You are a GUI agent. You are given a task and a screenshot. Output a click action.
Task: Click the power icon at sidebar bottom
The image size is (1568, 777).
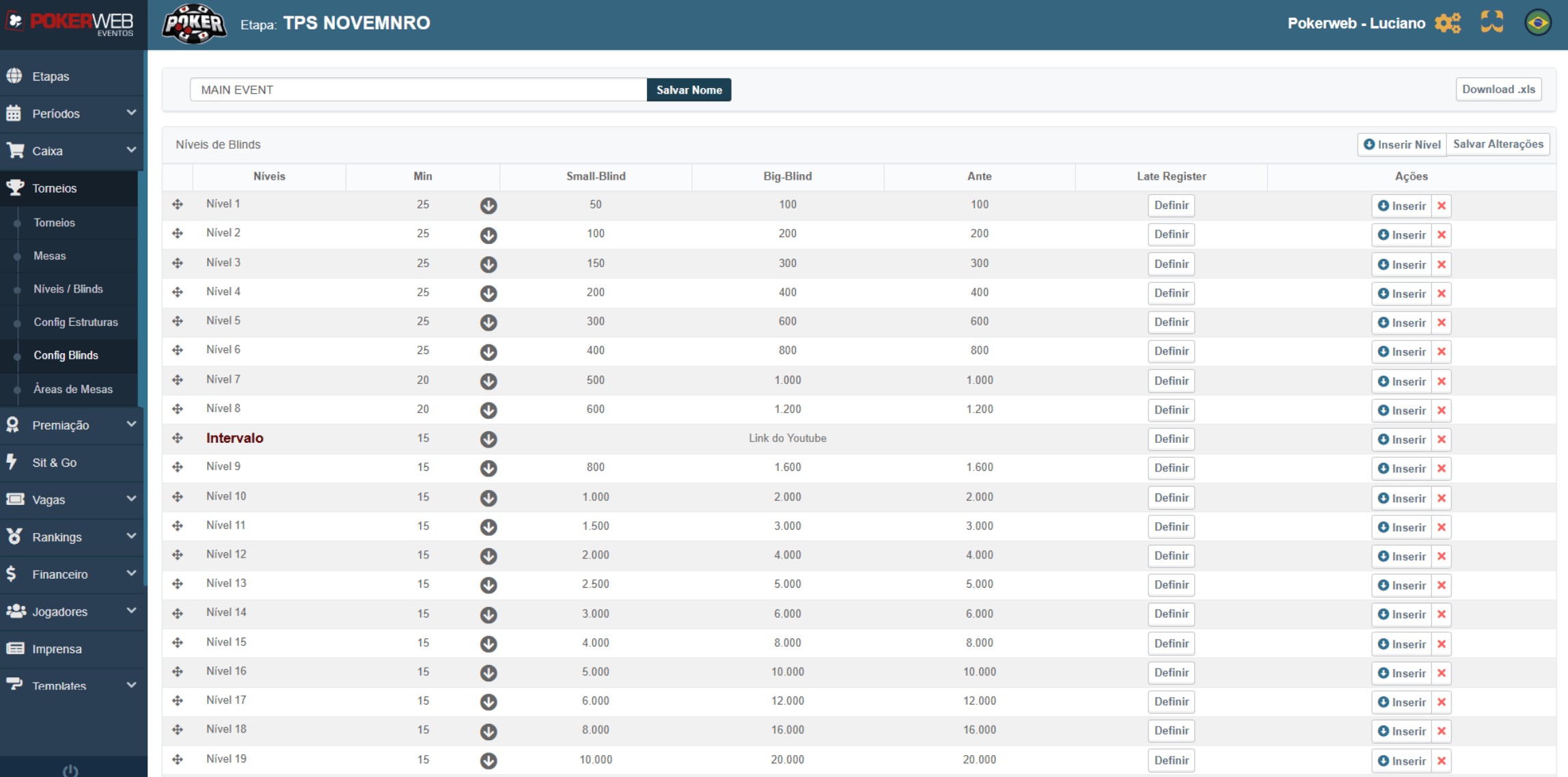coord(70,770)
